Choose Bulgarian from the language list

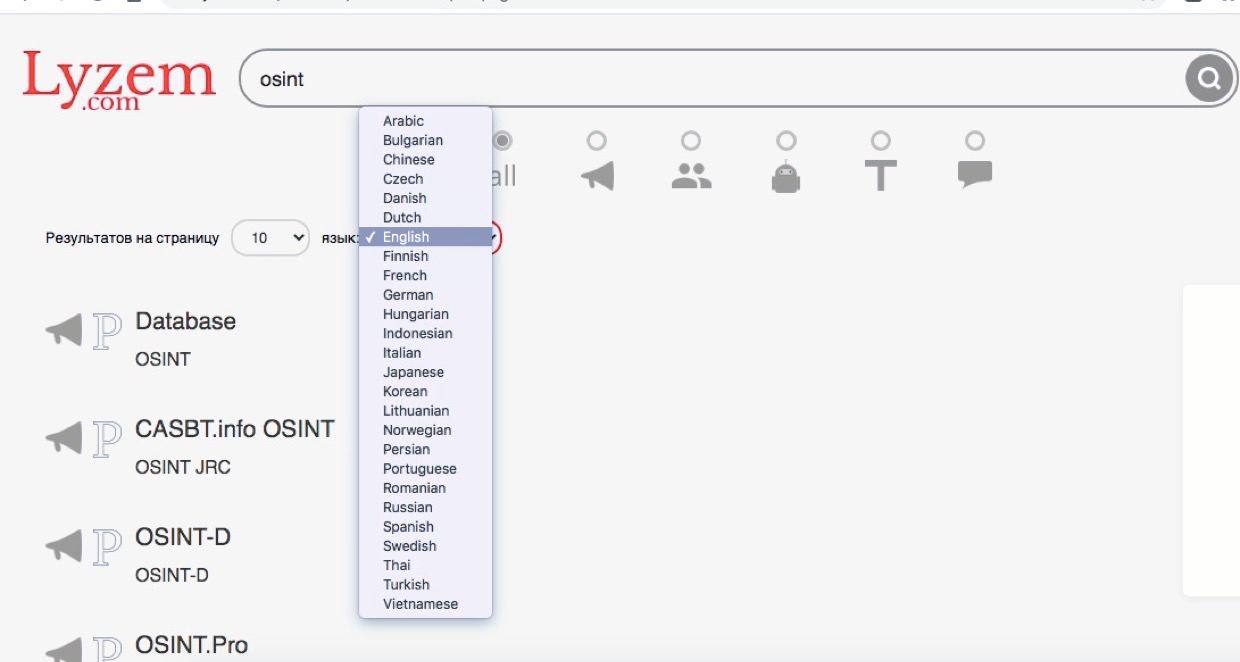pyautogui.click(x=425, y=140)
